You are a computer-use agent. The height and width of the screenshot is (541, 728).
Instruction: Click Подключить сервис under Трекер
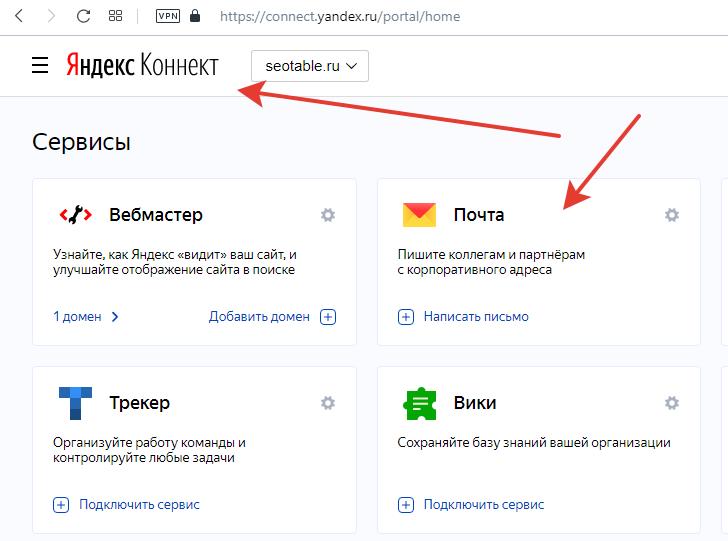(139, 505)
